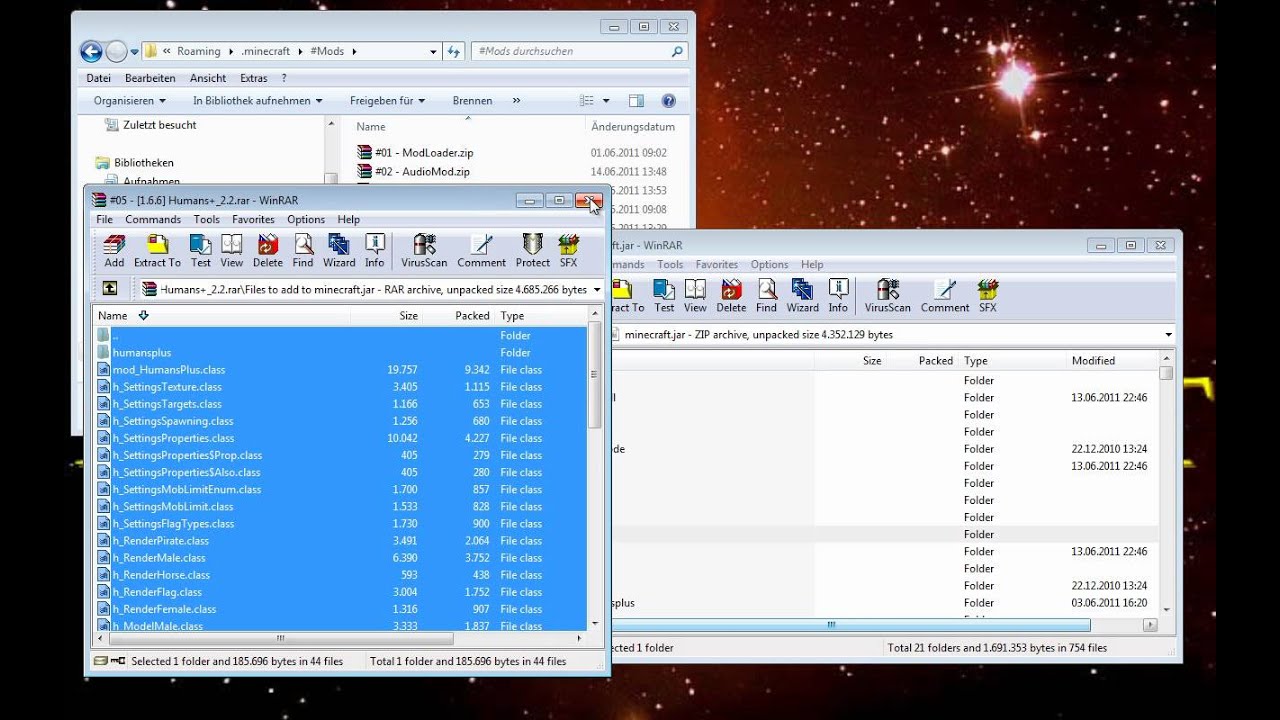The image size is (1280, 720).
Task: Click Test icon in minecraft.jar WinRAR window
Action: click(x=664, y=295)
